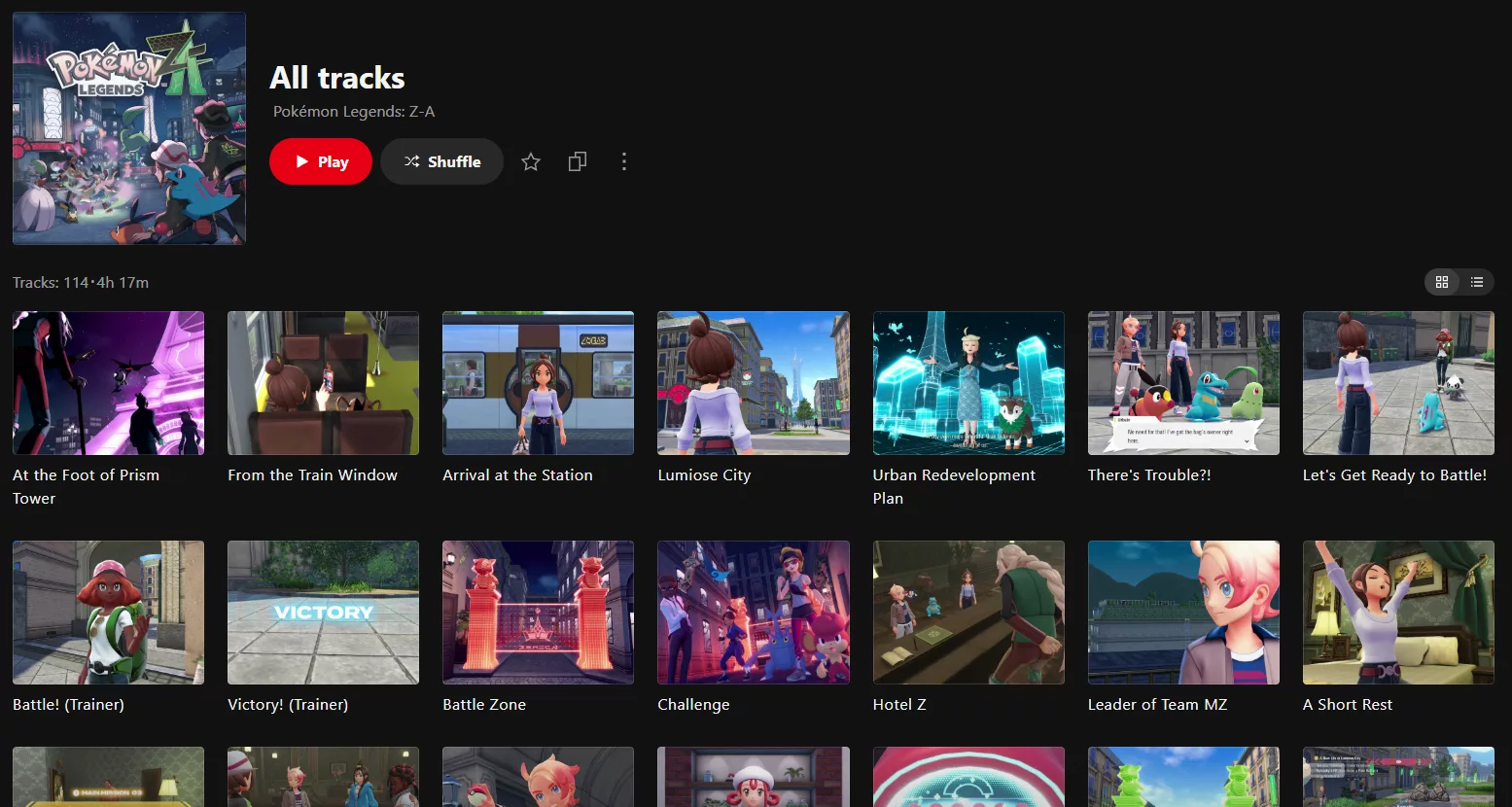Open Let's Get Ready to Battle! thumbnail

(x=1398, y=383)
